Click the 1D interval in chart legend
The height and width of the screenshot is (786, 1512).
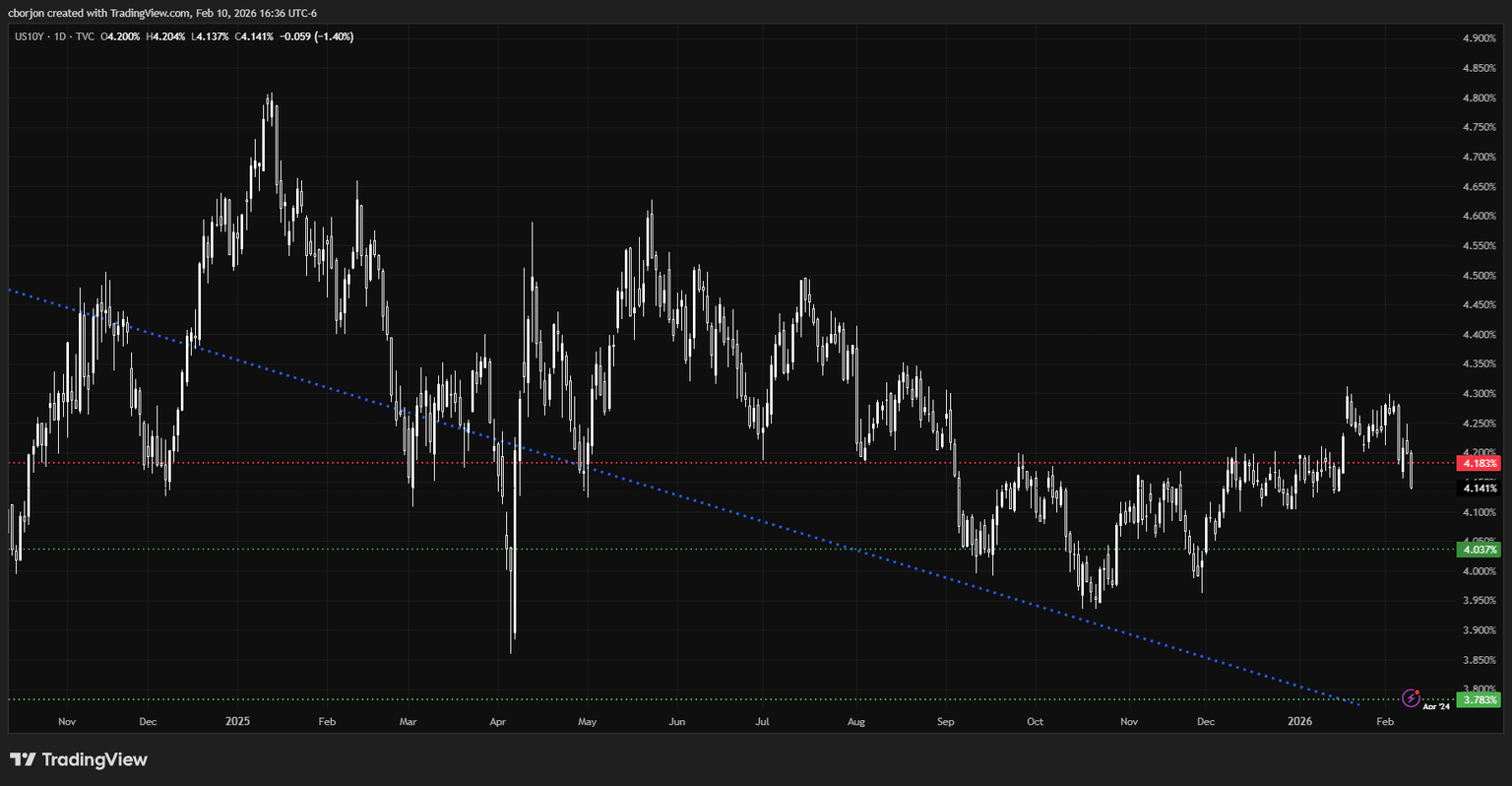pos(60,36)
